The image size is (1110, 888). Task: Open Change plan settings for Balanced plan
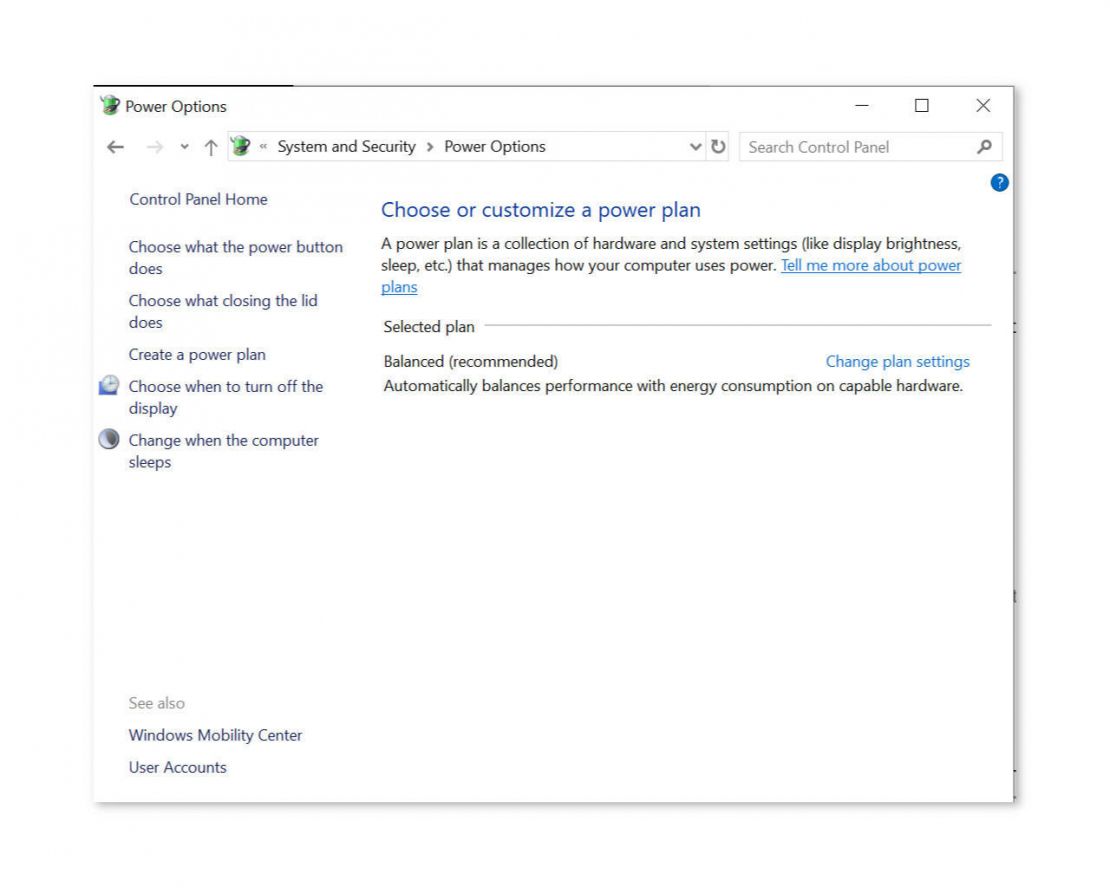tap(896, 361)
